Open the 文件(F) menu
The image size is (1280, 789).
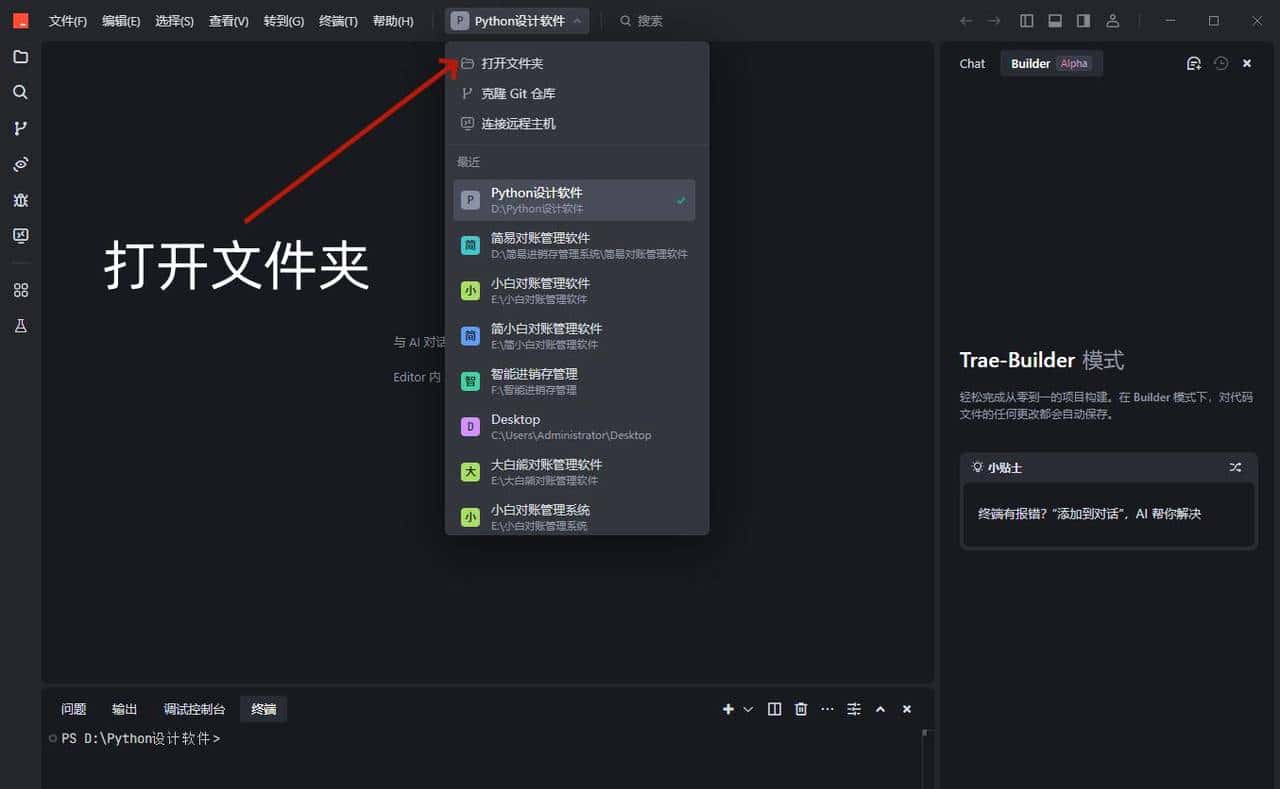point(67,20)
